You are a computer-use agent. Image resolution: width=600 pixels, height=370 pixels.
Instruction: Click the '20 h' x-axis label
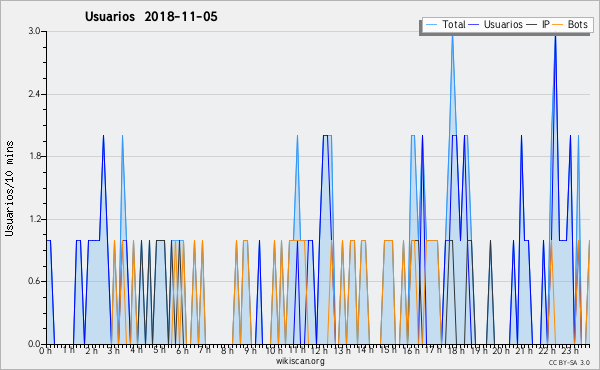pos(501,350)
